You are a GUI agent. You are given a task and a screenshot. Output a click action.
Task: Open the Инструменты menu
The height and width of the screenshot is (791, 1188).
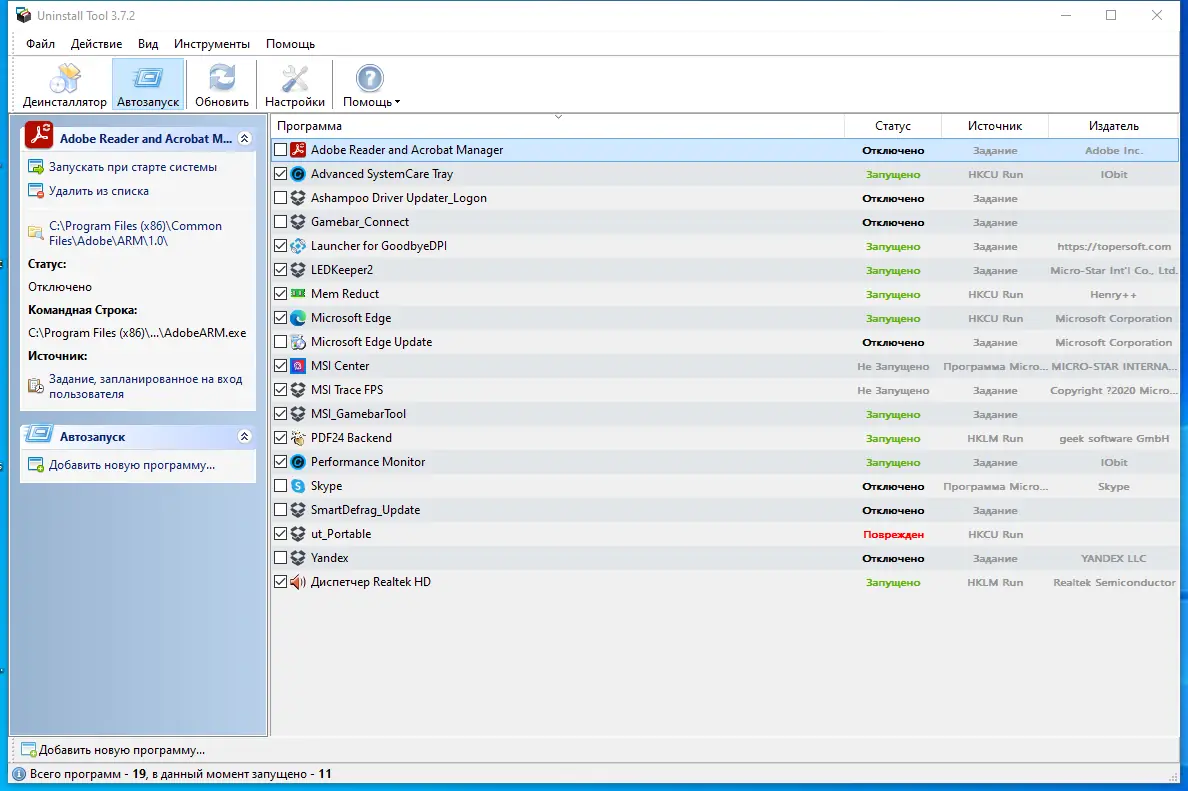(x=211, y=44)
